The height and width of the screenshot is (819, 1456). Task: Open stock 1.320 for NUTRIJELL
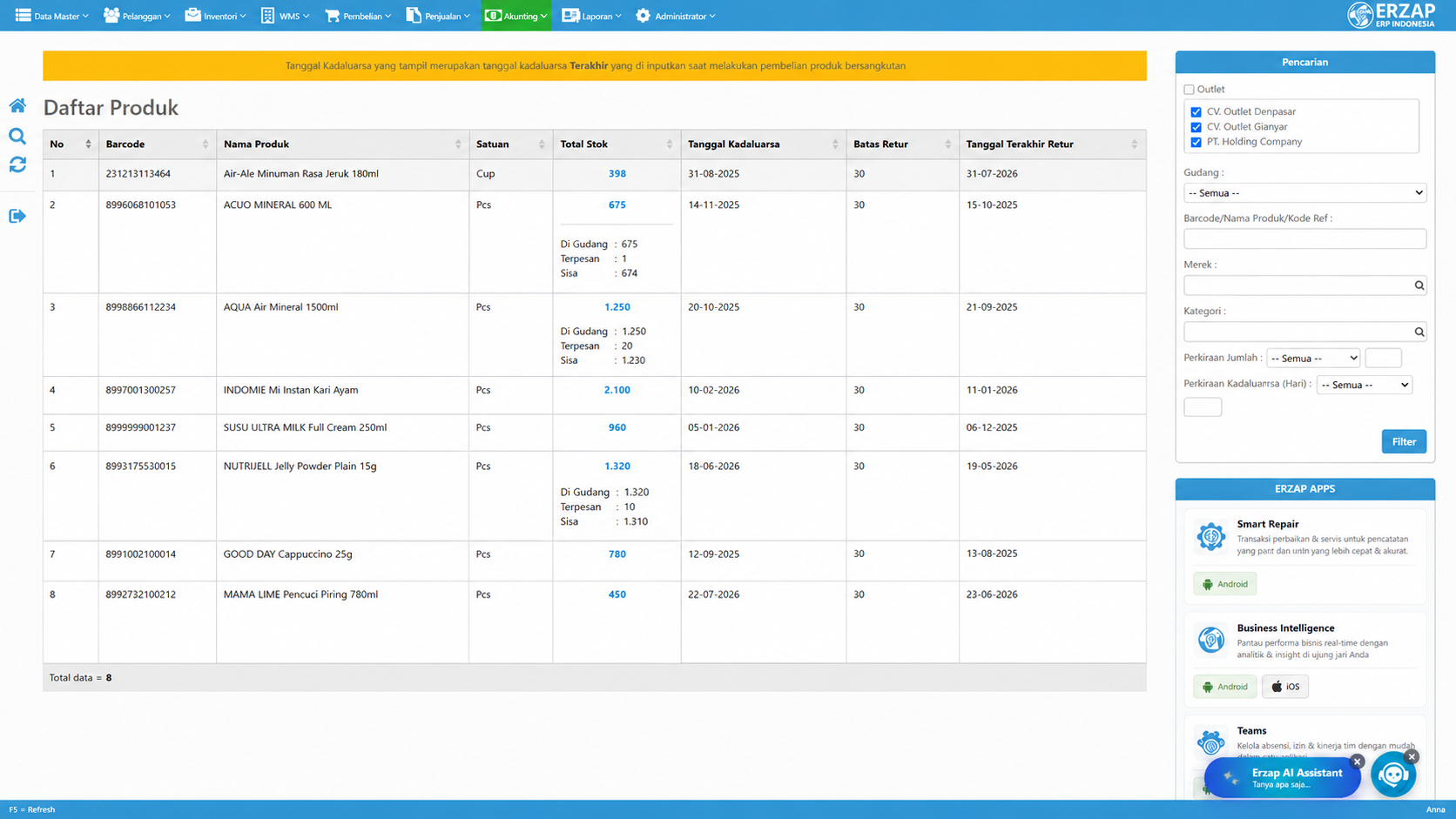coord(617,467)
